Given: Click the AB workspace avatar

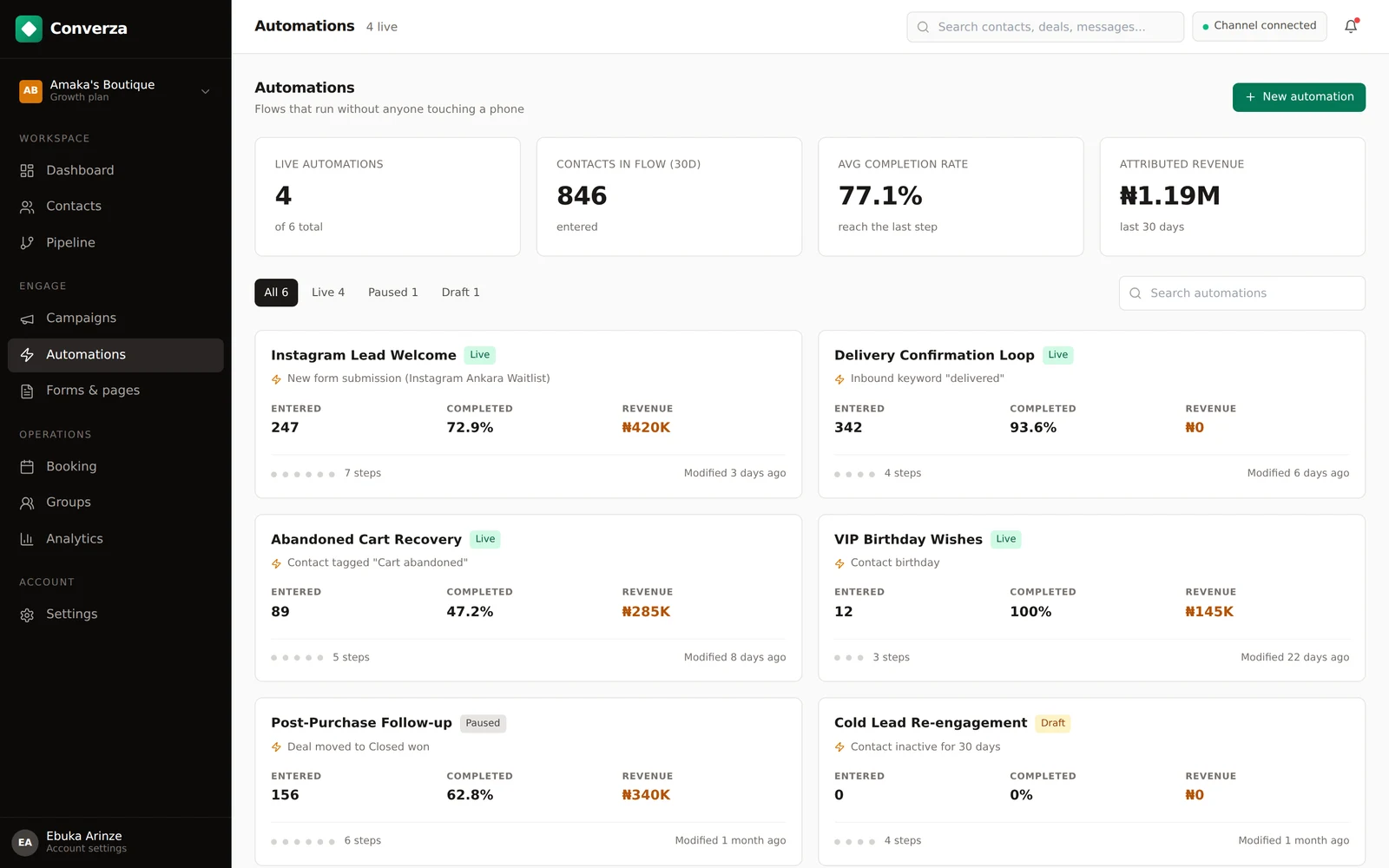Looking at the screenshot, I should pos(30,90).
